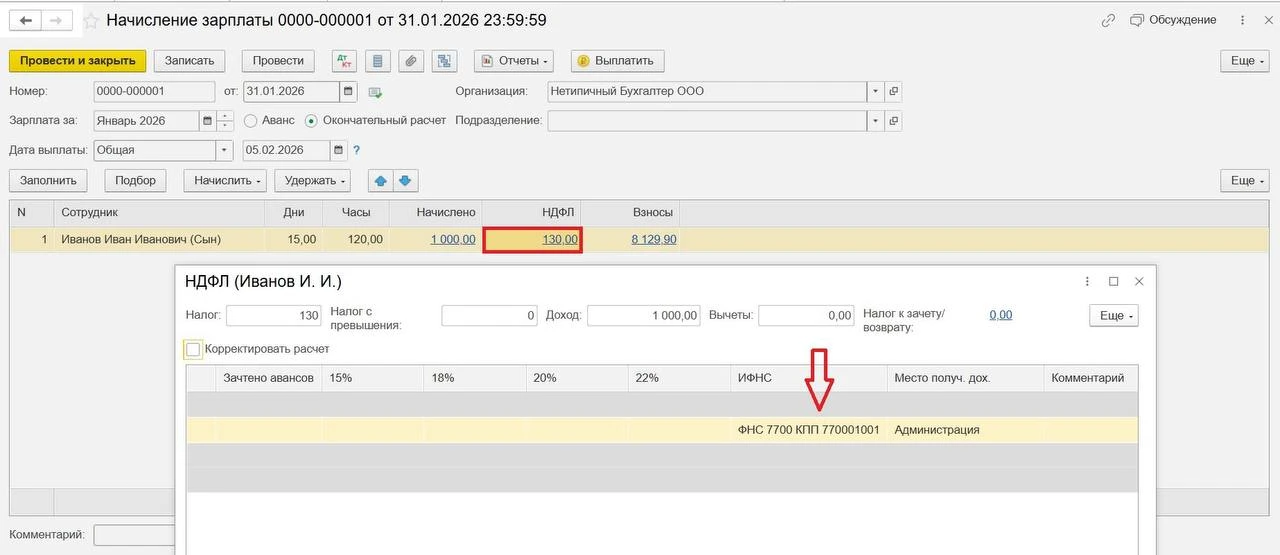Click the Выплатить button

click(618, 61)
